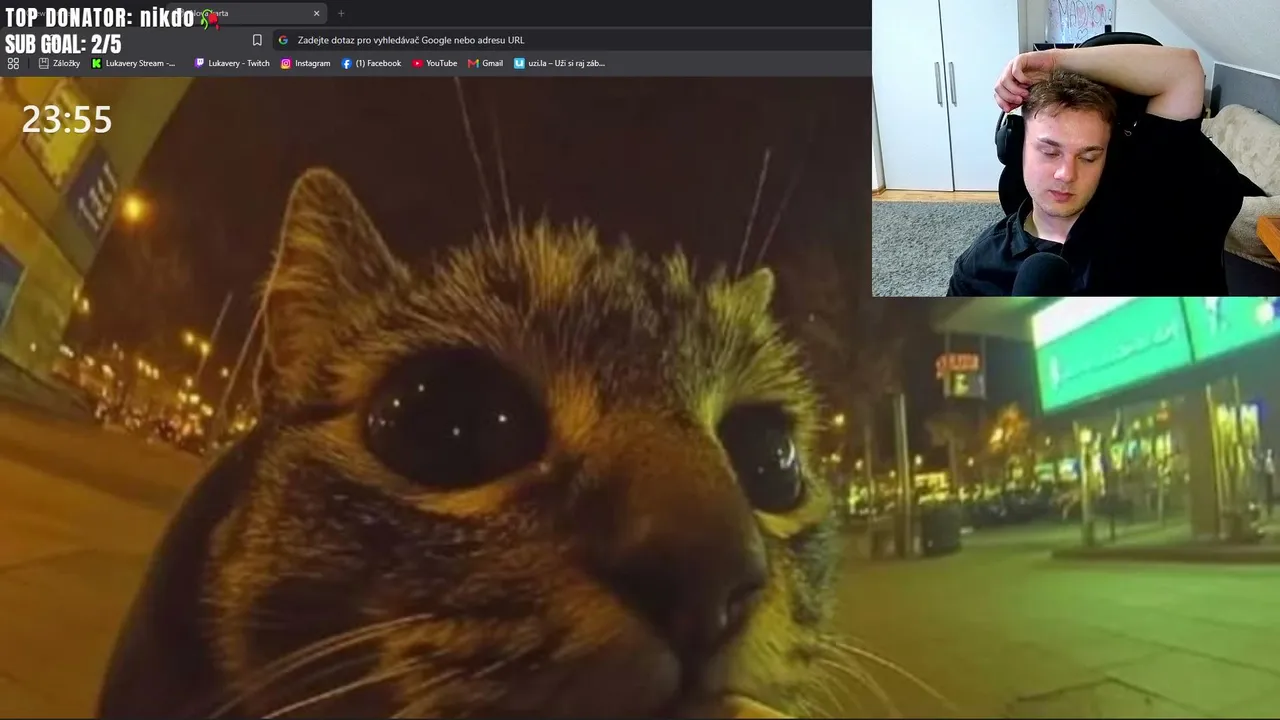Close the Nová karta browser tab
Screen dimensions: 1280x720
point(317,13)
